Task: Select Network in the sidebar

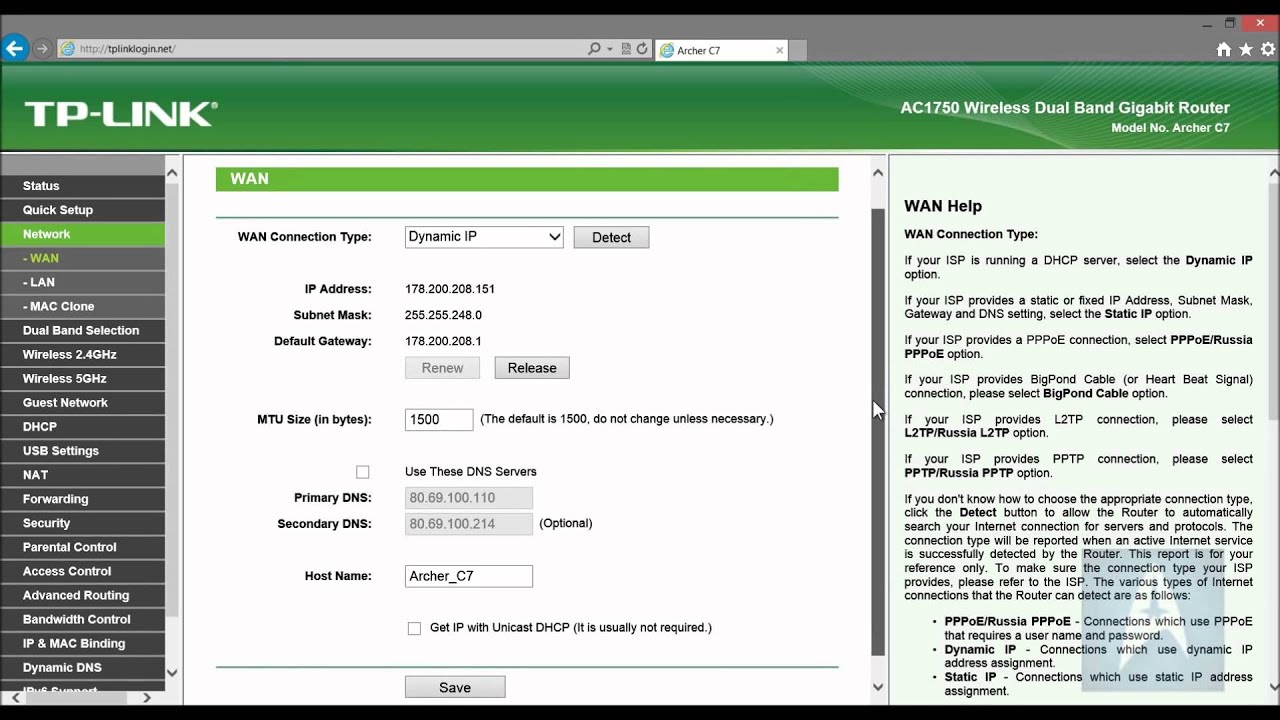Action: [x=82, y=234]
